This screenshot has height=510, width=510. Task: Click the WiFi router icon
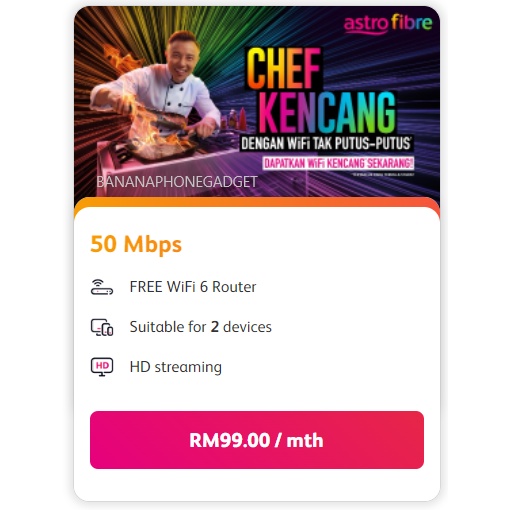tap(102, 287)
